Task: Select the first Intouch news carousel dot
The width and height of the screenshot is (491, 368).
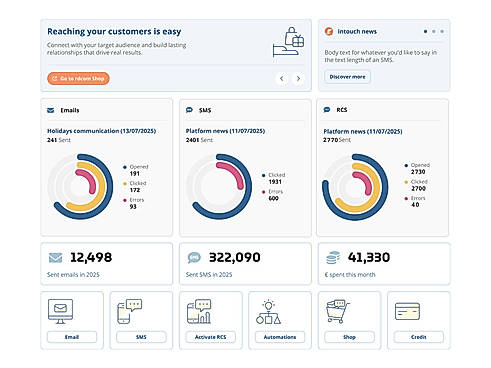Action: point(425,31)
